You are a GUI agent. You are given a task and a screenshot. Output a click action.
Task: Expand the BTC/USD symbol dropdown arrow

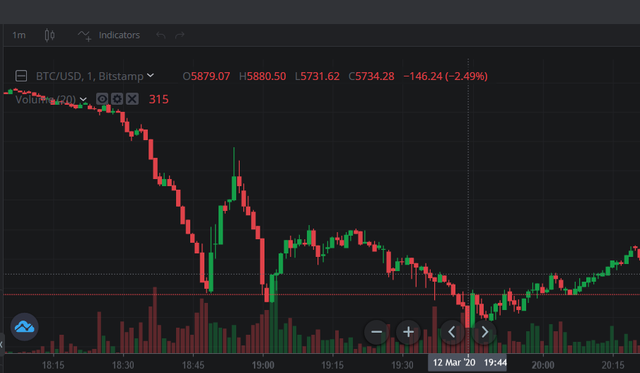pos(150,75)
